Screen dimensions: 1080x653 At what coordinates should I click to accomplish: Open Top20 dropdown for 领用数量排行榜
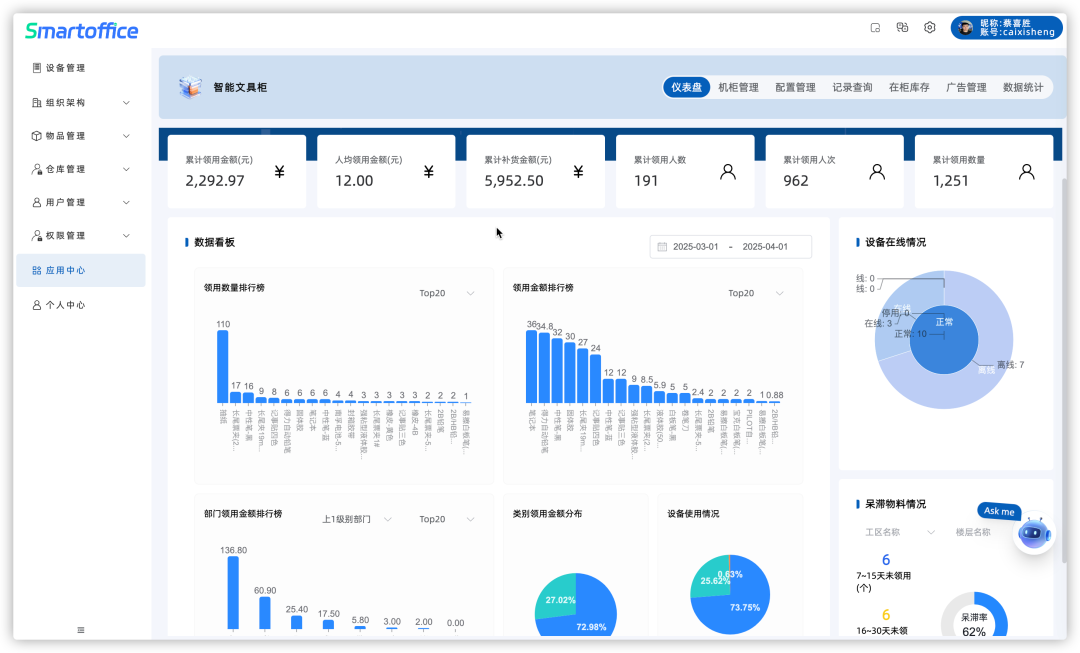(x=446, y=293)
